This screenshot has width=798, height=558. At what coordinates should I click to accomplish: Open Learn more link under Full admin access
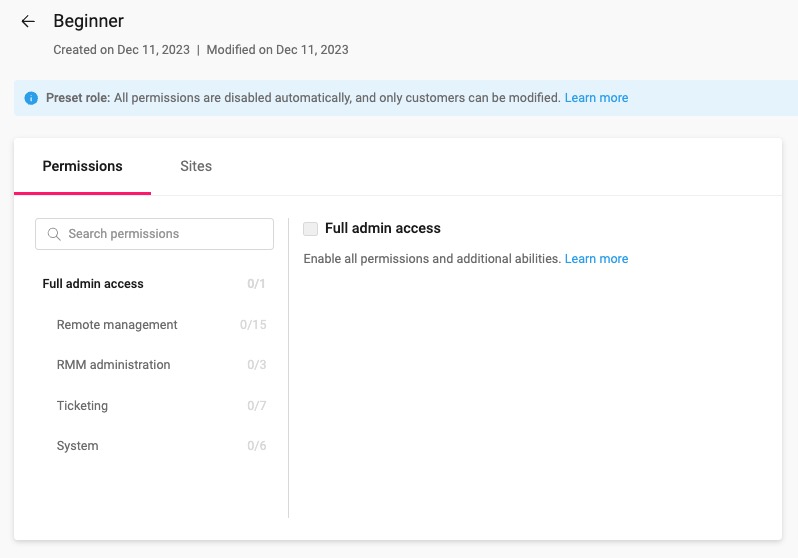coord(596,259)
